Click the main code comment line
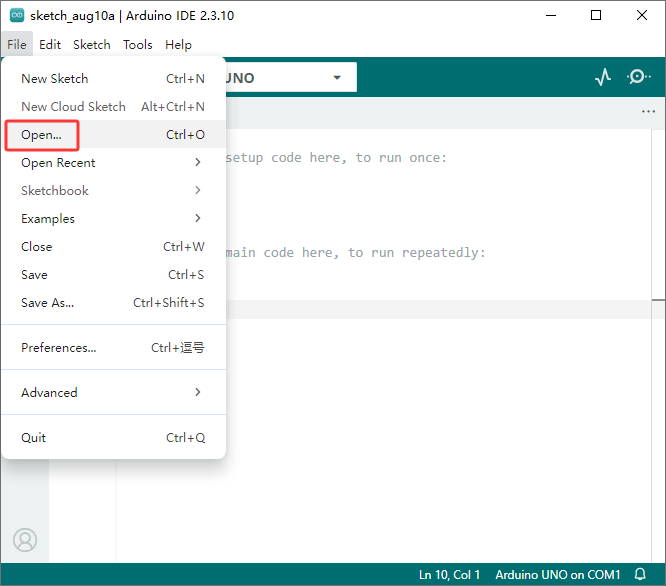The image size is (666, 586). tap(356, 253)
